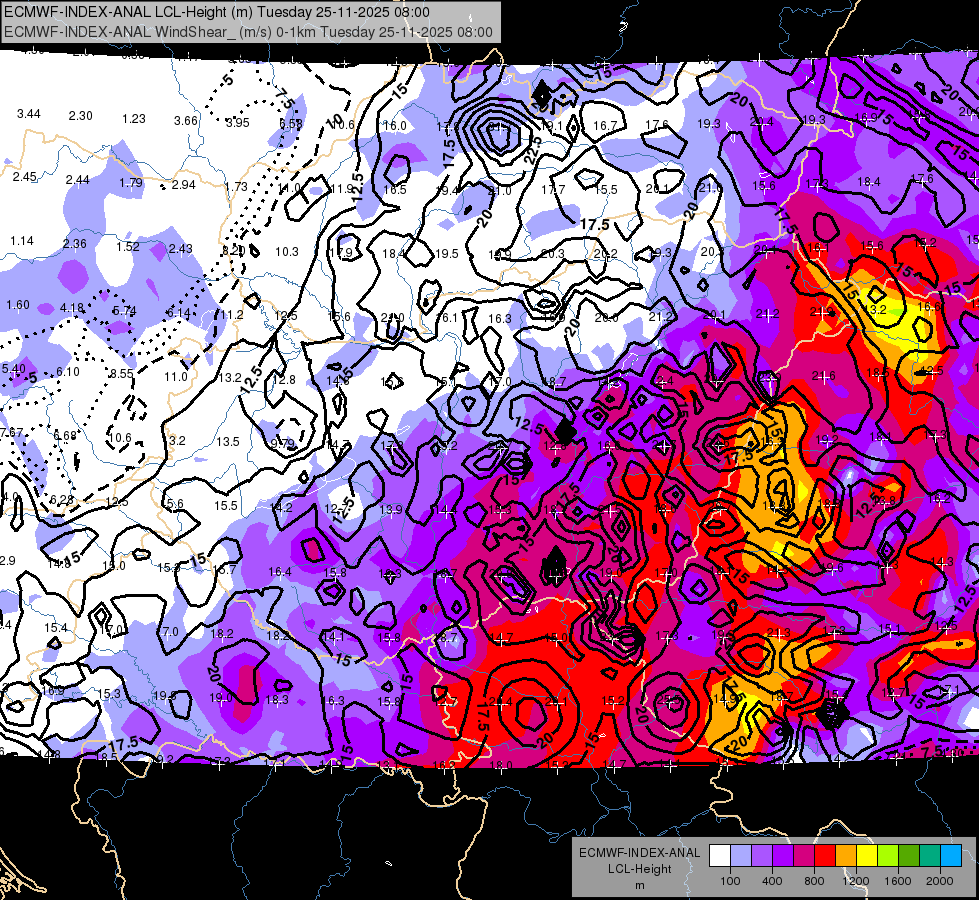Select the orange legend color swatch
979x900 pixels.
[846, 856]
